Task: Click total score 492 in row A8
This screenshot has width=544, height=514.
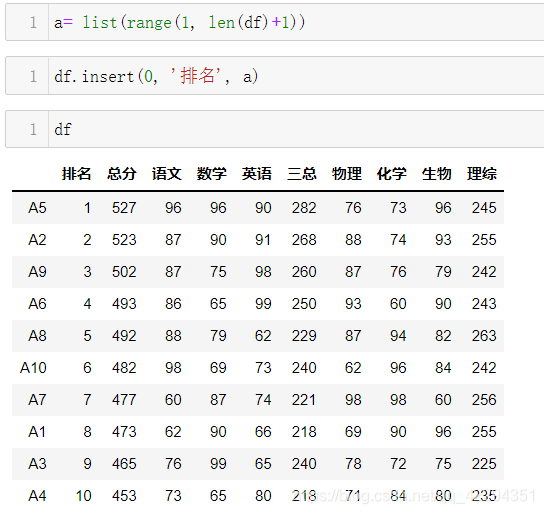Action: [x=124, y=336]
